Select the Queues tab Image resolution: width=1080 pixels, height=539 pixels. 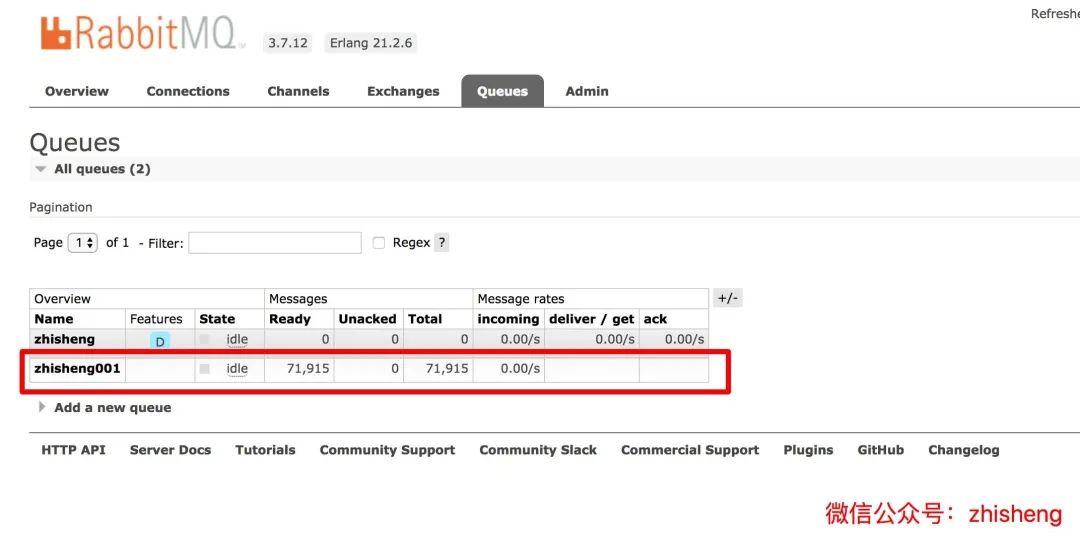point(502,91)
